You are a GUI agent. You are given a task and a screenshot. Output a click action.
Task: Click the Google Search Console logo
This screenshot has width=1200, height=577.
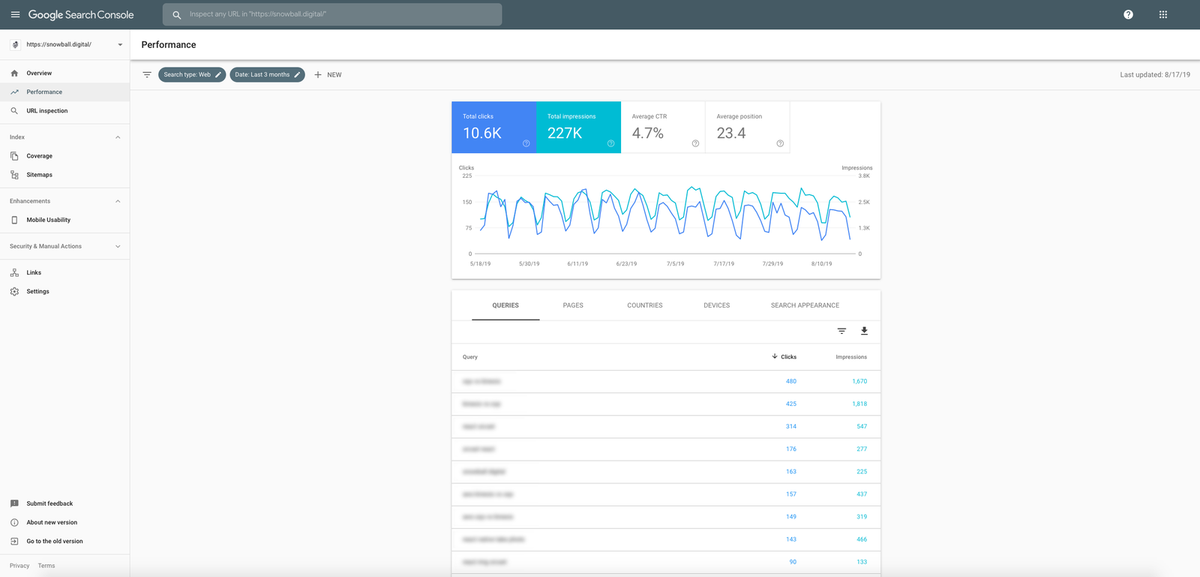point(81,15)
